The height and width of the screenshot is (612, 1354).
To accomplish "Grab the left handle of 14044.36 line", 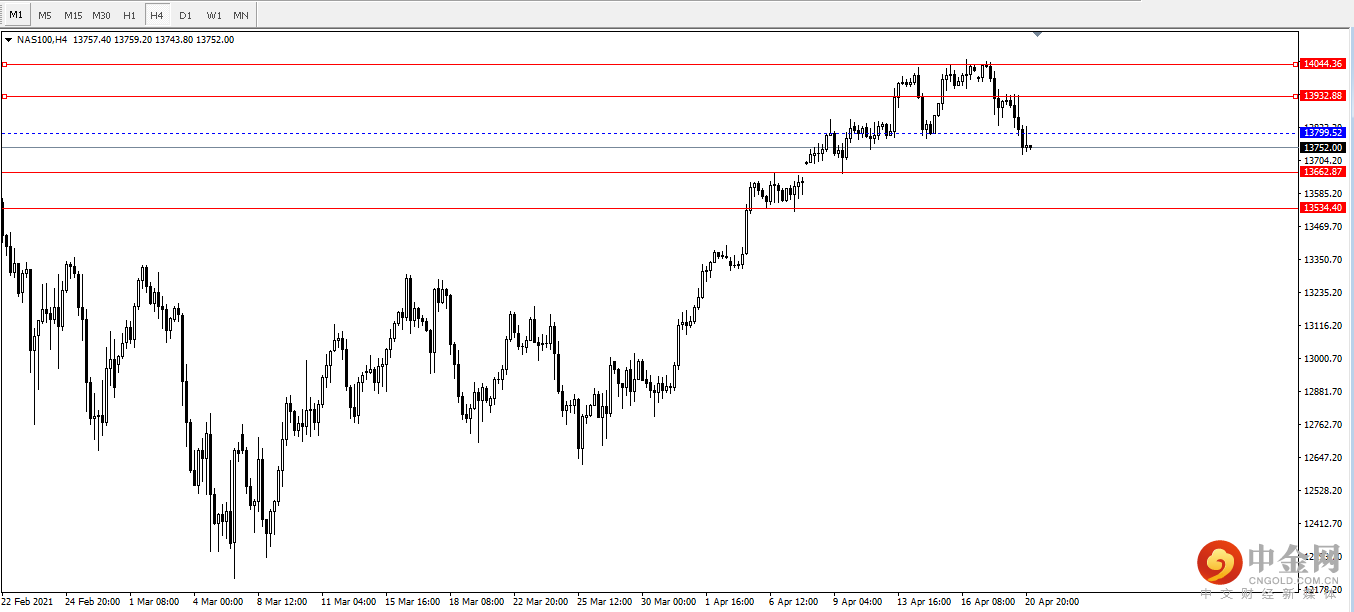I will (x=4, y=64).
